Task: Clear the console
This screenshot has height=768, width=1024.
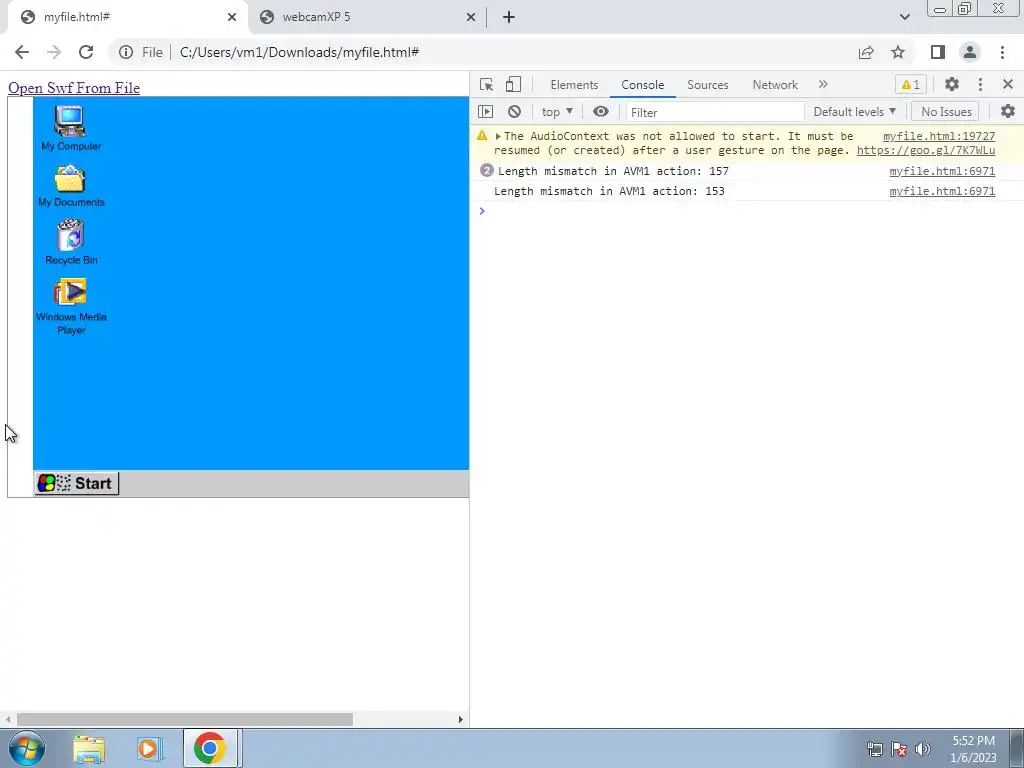Action: (515, 112)
